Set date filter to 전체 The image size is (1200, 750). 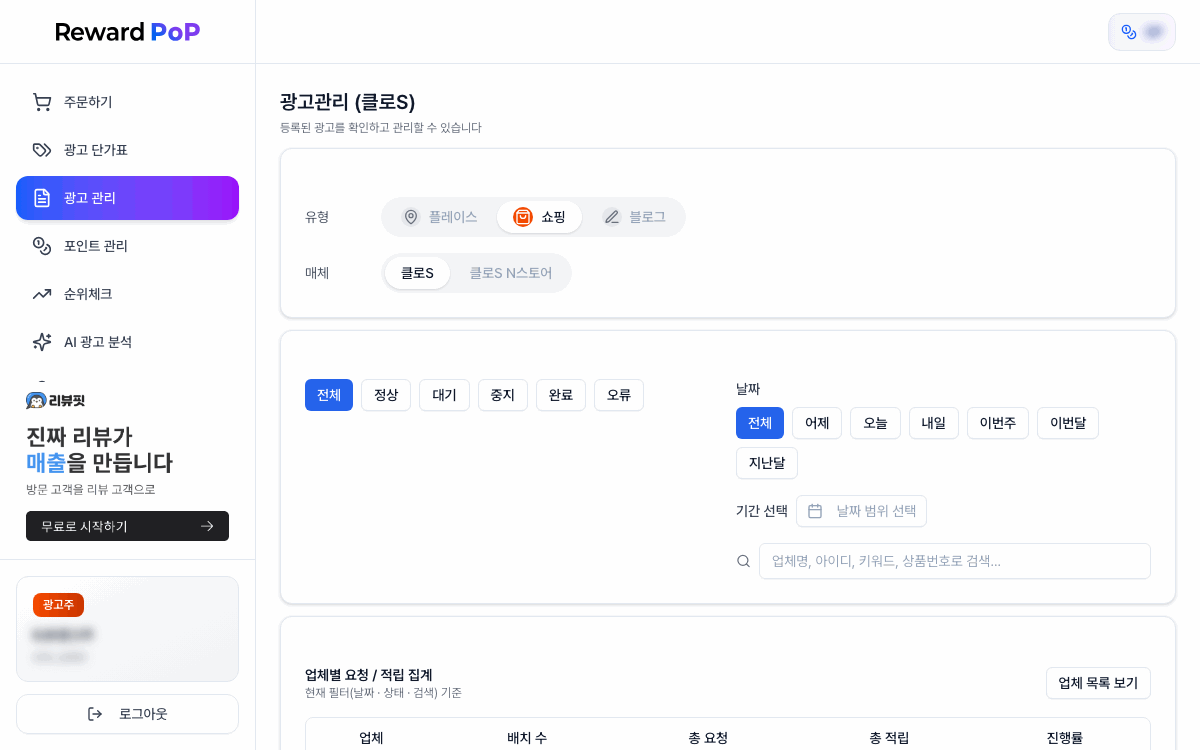pos(760,423)
